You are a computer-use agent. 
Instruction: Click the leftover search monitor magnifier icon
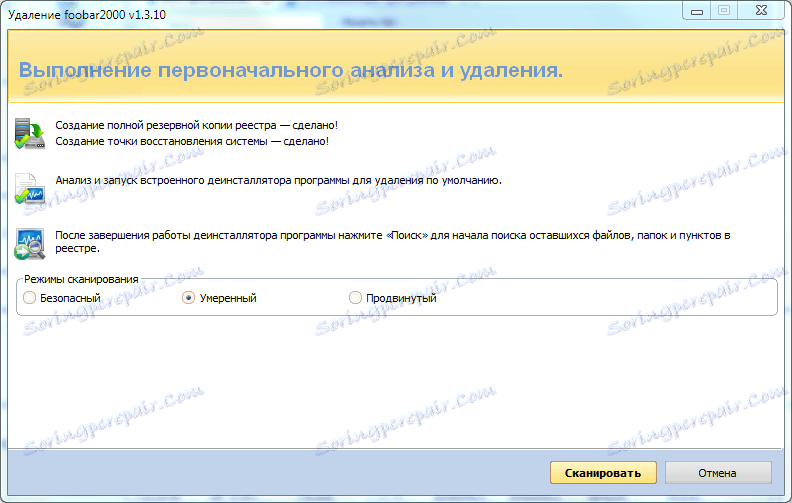point(29,243)
